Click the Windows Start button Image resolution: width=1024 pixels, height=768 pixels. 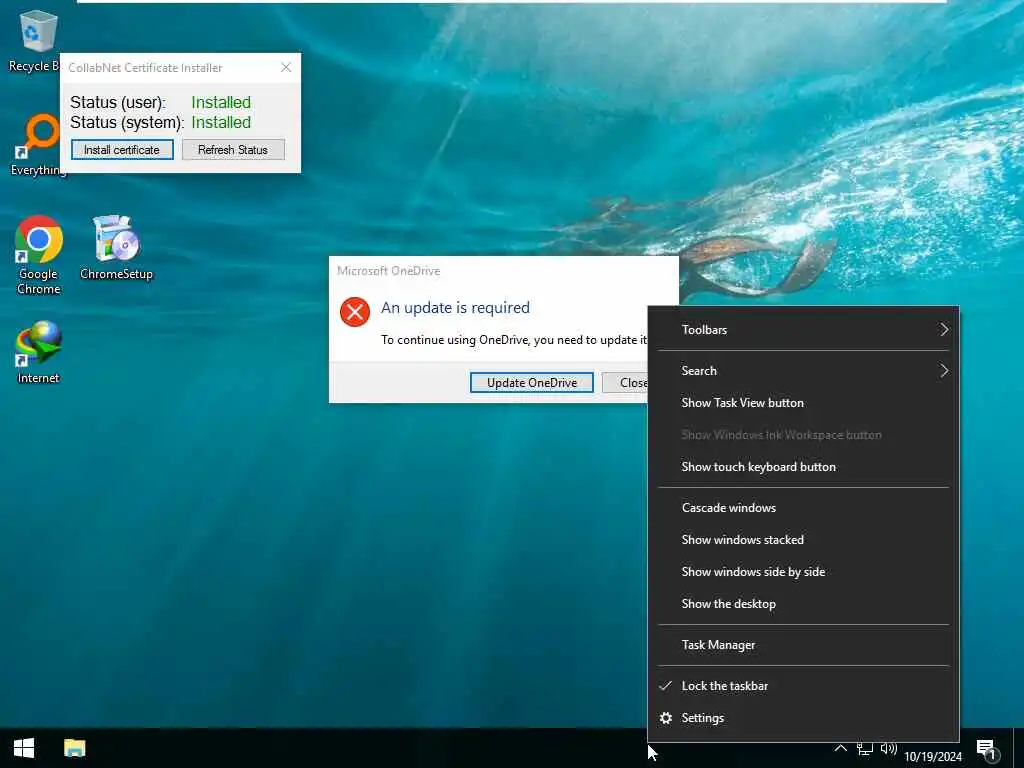[24, 748]
